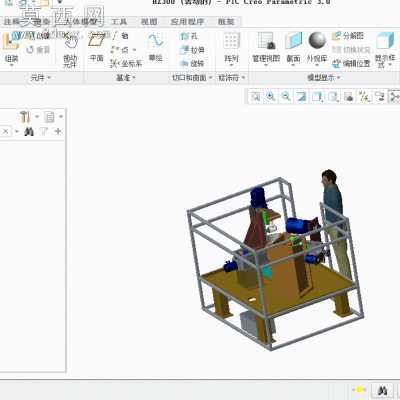Image resolution: width=400 pixels, height=400 pixels.
Task: Click the 显示样式 display style cube
Action: 385,41
